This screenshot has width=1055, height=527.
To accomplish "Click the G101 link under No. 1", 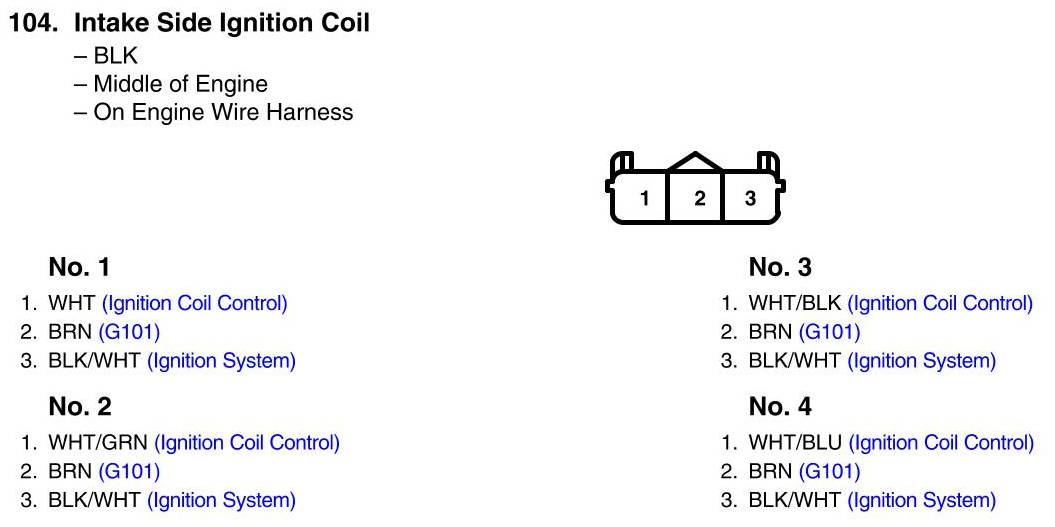I will pos(129,332).
